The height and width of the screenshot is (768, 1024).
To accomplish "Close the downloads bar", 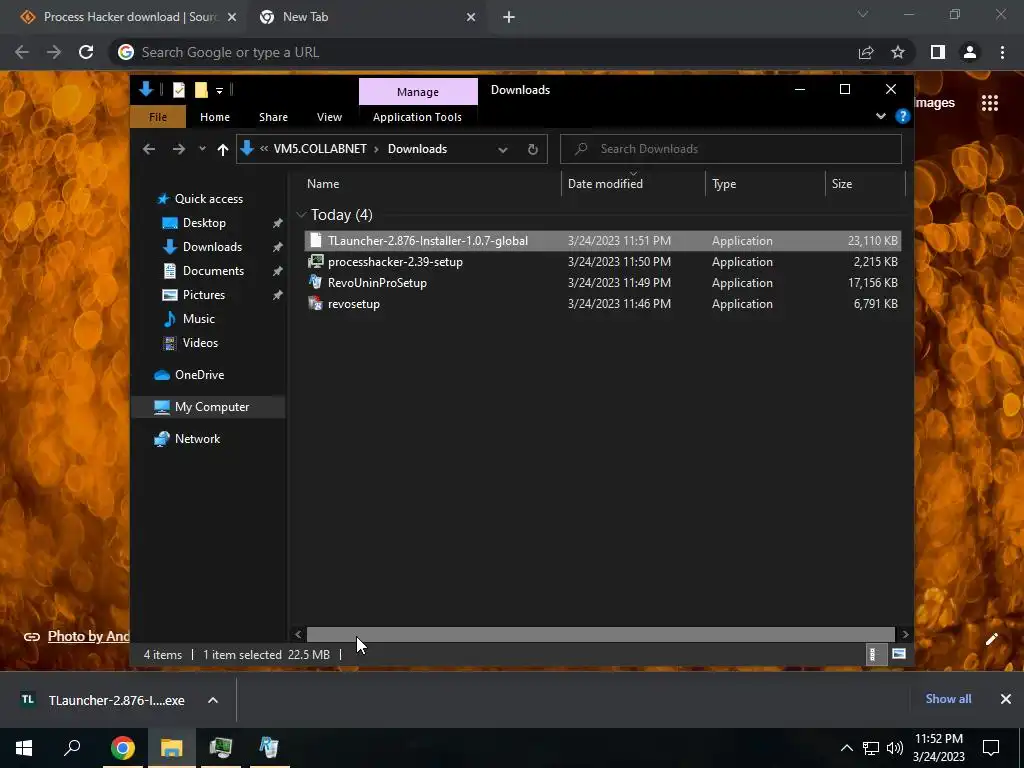I will [1006, 699].
